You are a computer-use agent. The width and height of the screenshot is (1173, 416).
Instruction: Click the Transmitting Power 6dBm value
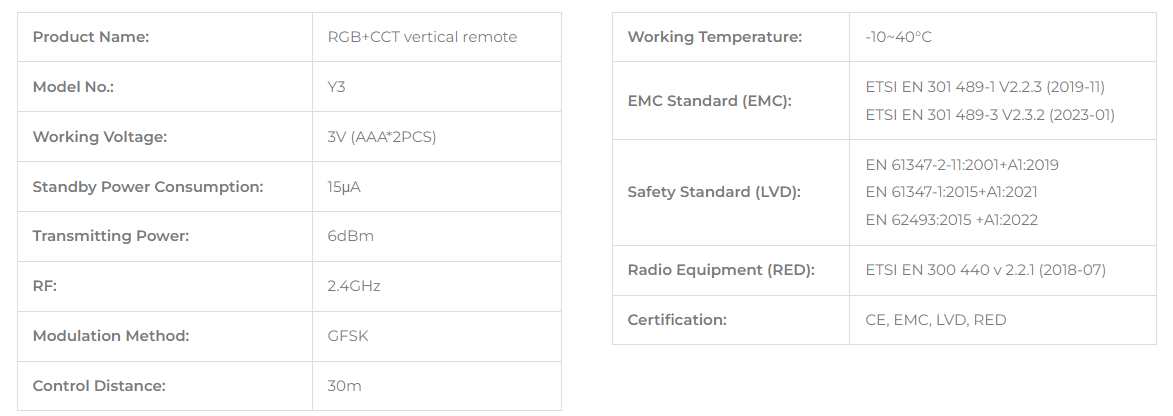(350, 236)
